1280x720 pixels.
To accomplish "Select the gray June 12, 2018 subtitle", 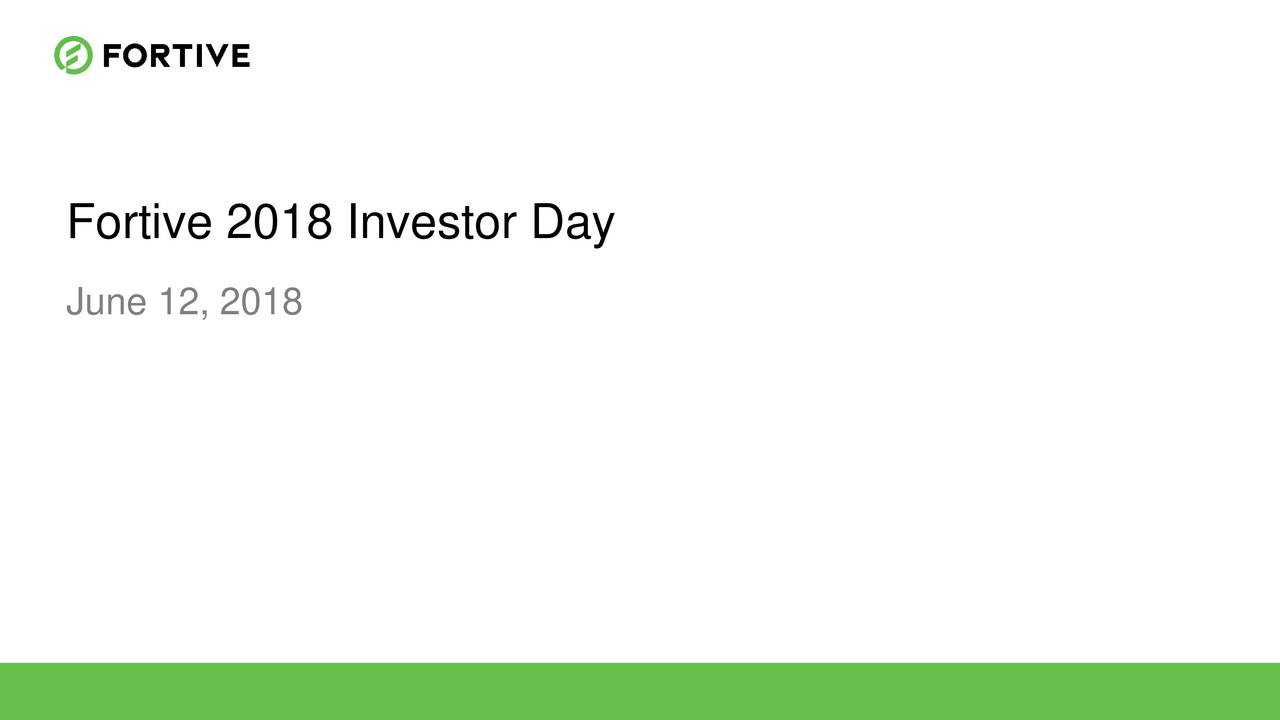I will point(184,301).
